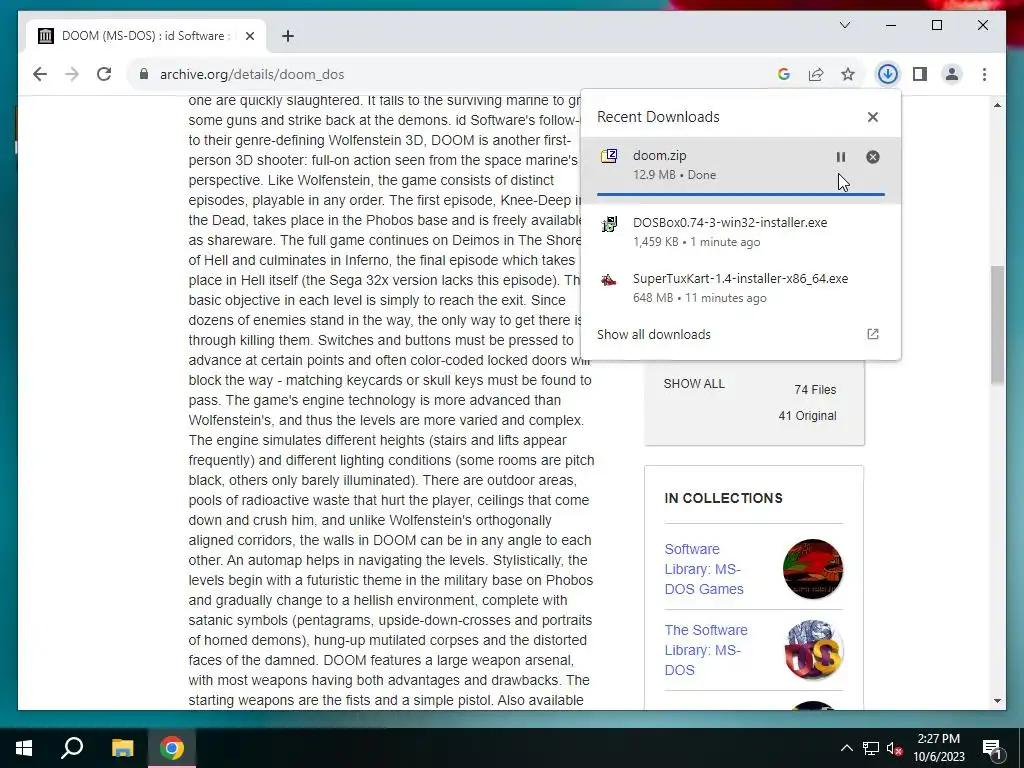Cancel the doom.zip download
The height and width of the screenshot is (768, 1024).
[872, 157]
